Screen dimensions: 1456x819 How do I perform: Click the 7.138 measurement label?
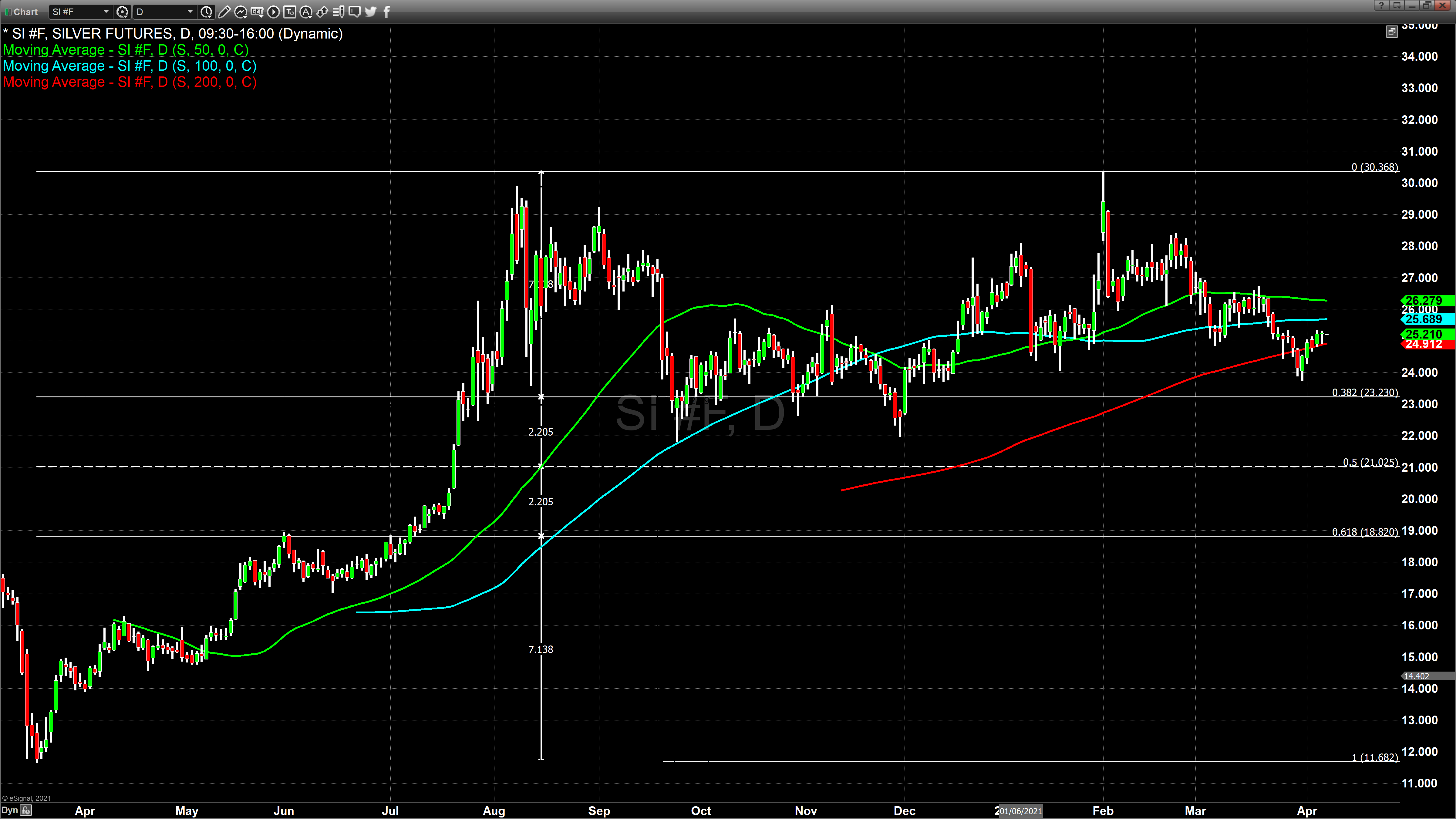[x=541, y=649]
